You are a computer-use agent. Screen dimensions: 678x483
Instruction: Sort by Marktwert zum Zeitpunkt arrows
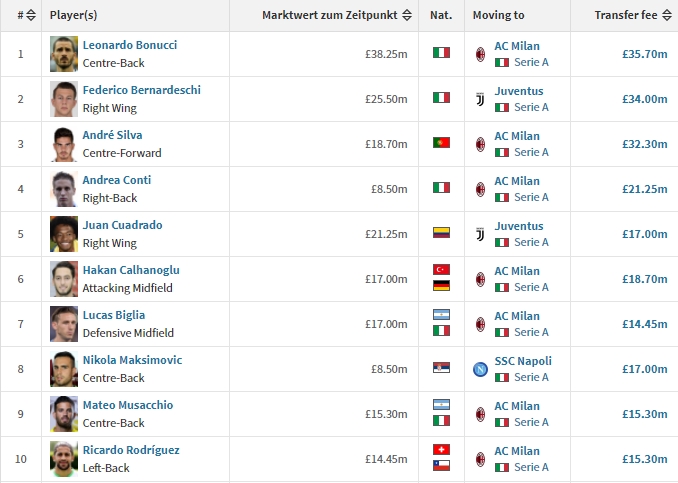pos(406,15)
